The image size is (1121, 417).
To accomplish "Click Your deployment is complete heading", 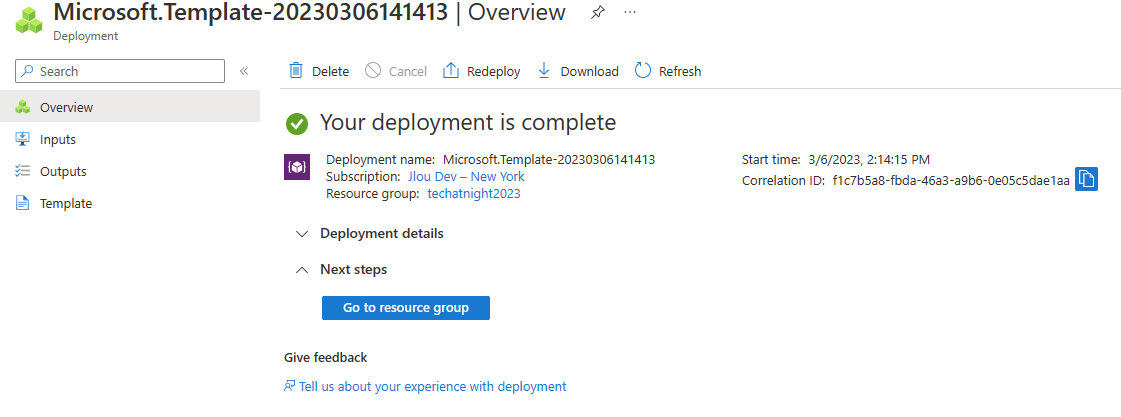I will [468, 122].
